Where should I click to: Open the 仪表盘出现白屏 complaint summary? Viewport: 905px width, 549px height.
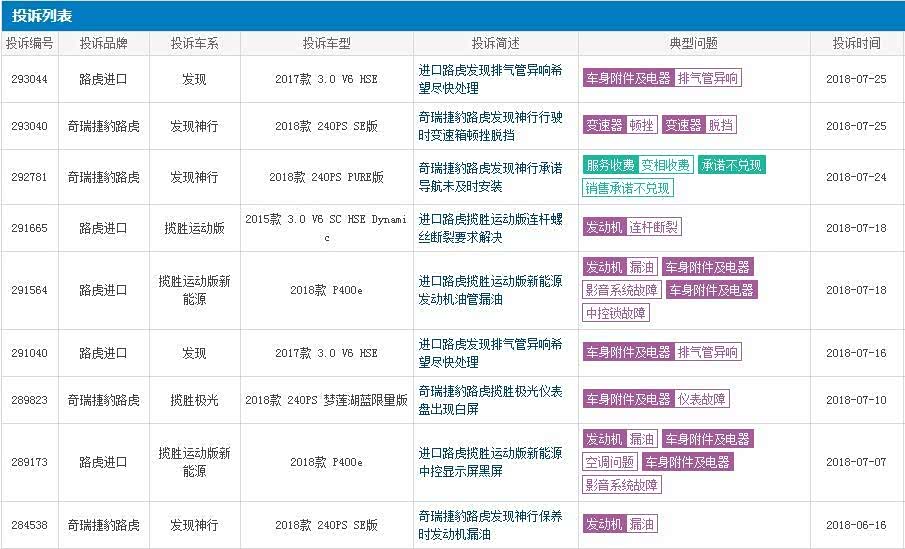489,399
